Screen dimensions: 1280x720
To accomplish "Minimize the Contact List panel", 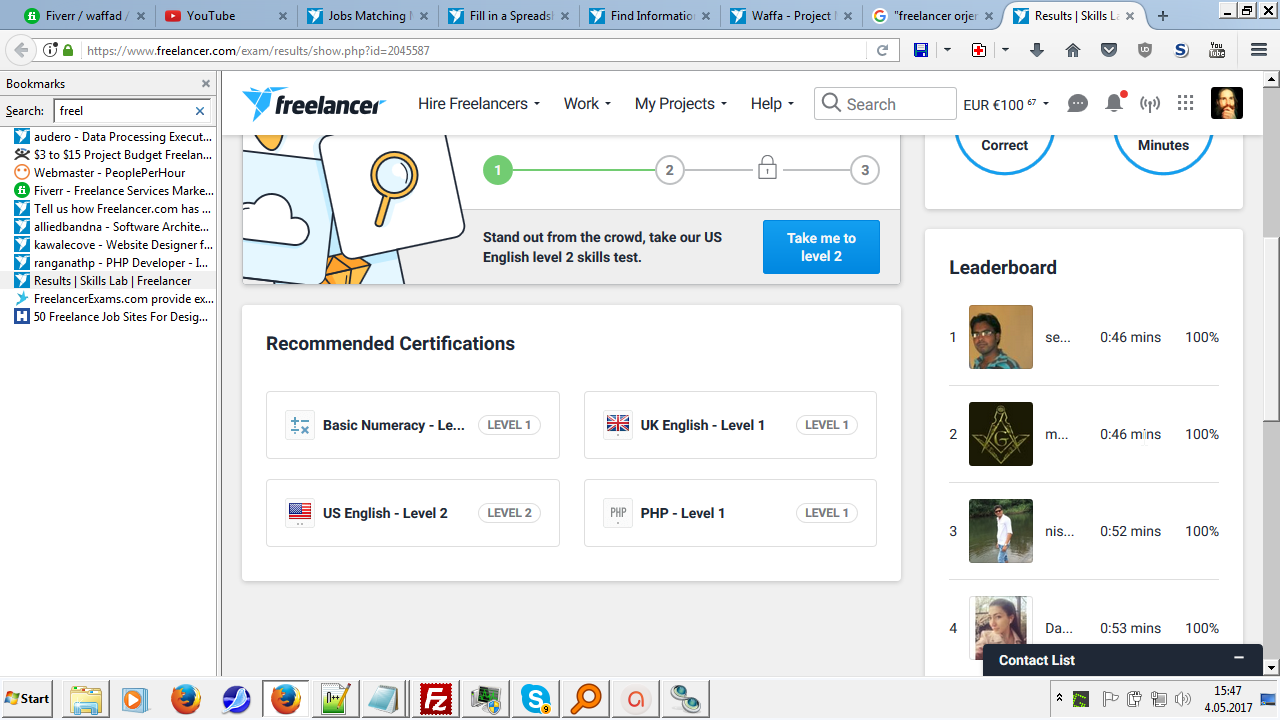I will pos(1239,658).
